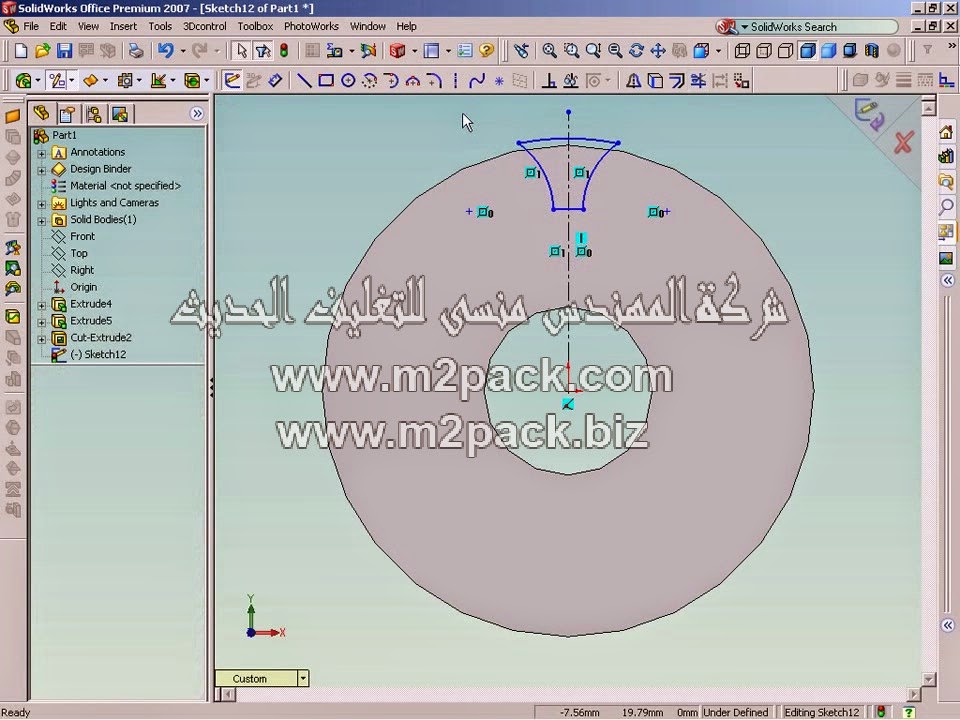Open the SolidWorks Resources home icon

pos(947,132)
